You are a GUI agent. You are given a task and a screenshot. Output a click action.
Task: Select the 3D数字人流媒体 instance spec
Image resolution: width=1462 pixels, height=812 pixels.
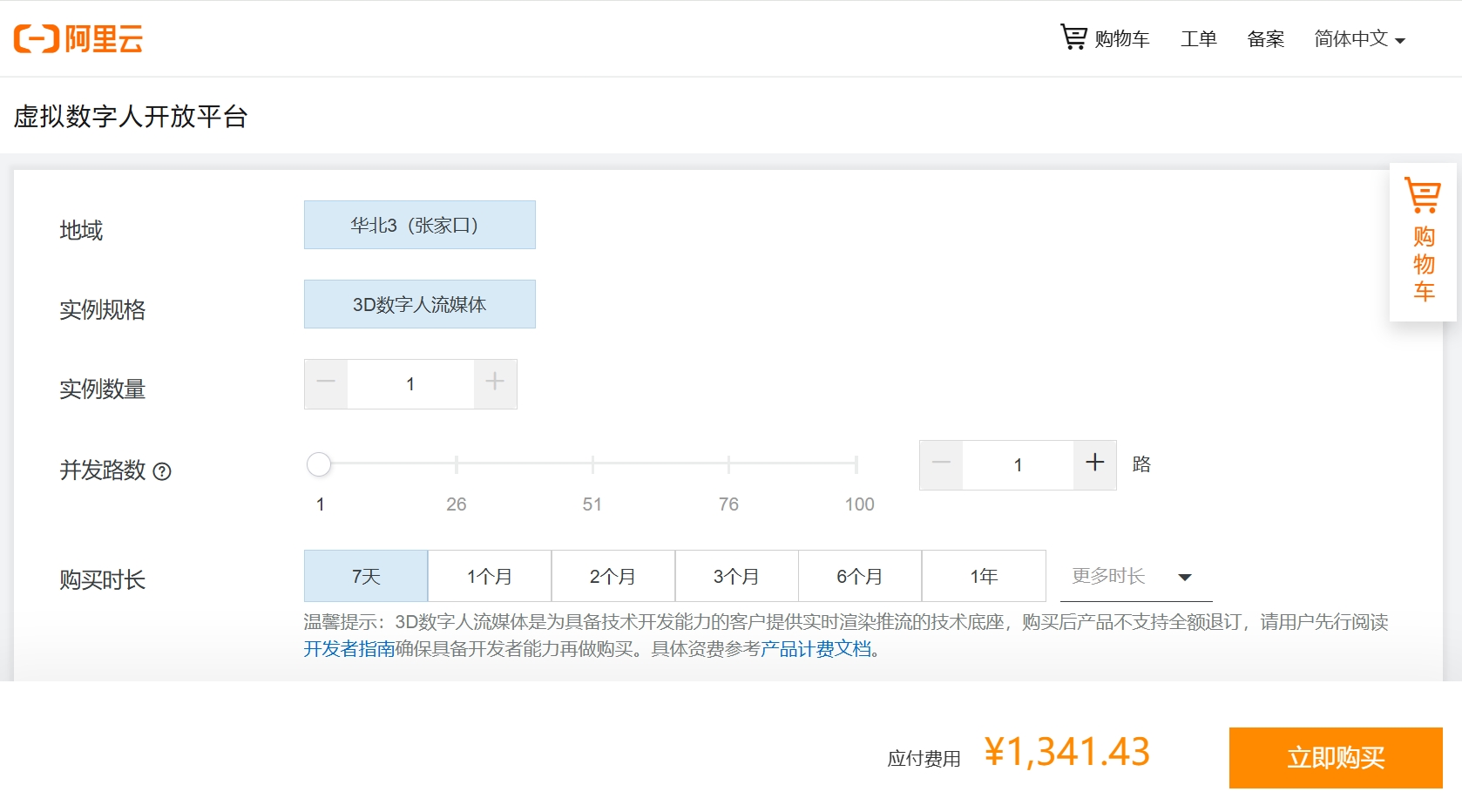pyautogui.click(x=419, y=304)
